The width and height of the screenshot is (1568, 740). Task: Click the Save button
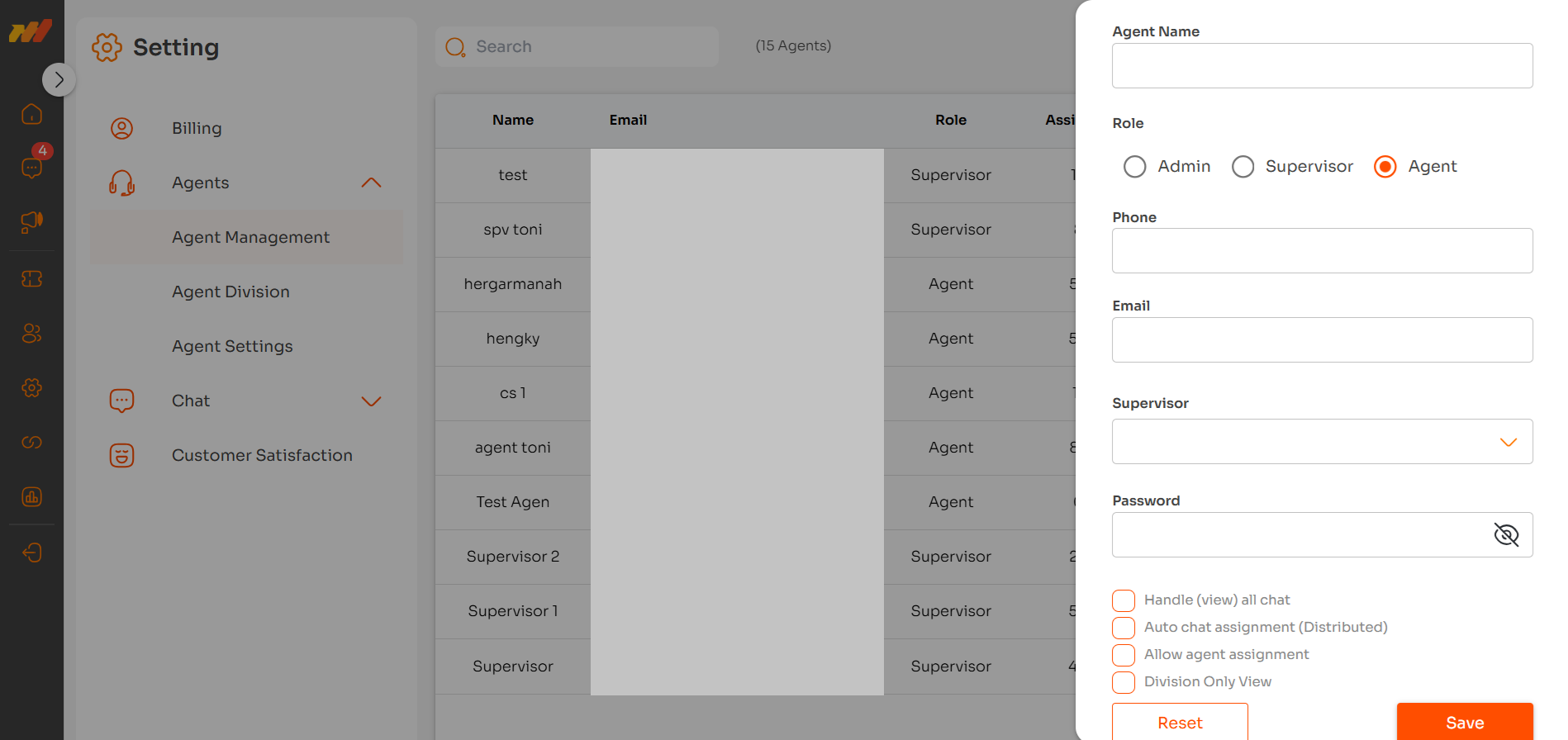click(1464, 722)
